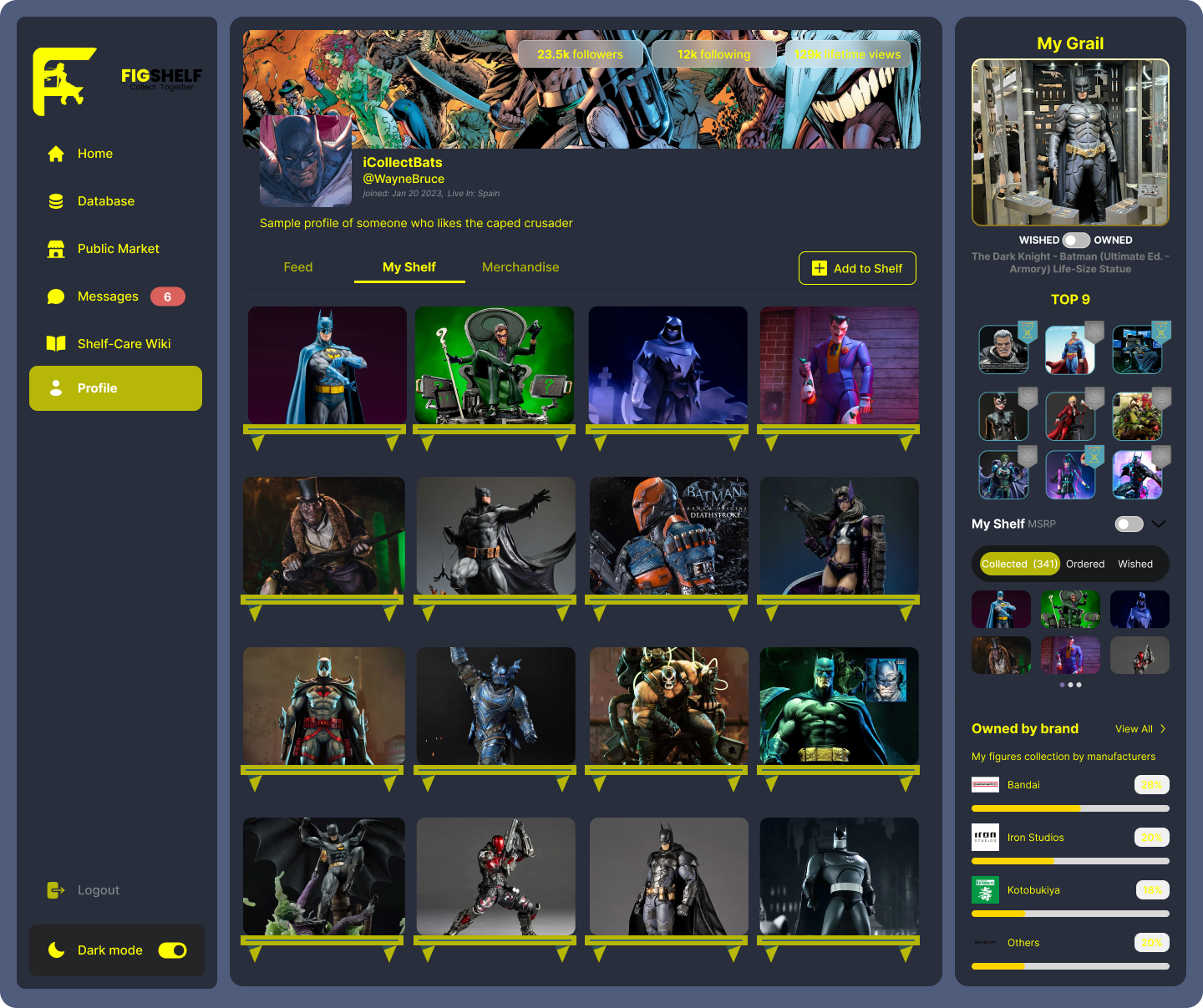Open the 23.5k followers badge
Screen dimensions: 1203x1008
(581, 54)
